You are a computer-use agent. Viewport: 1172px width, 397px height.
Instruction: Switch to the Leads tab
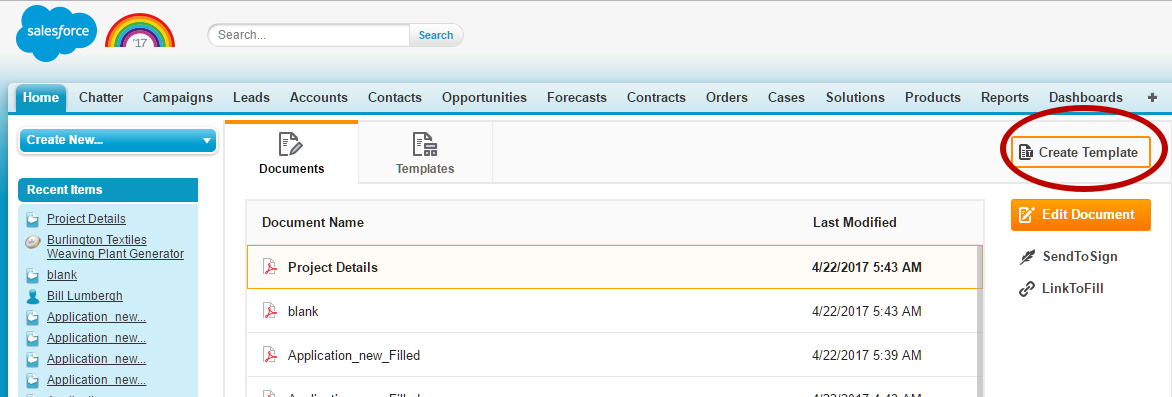251,97
